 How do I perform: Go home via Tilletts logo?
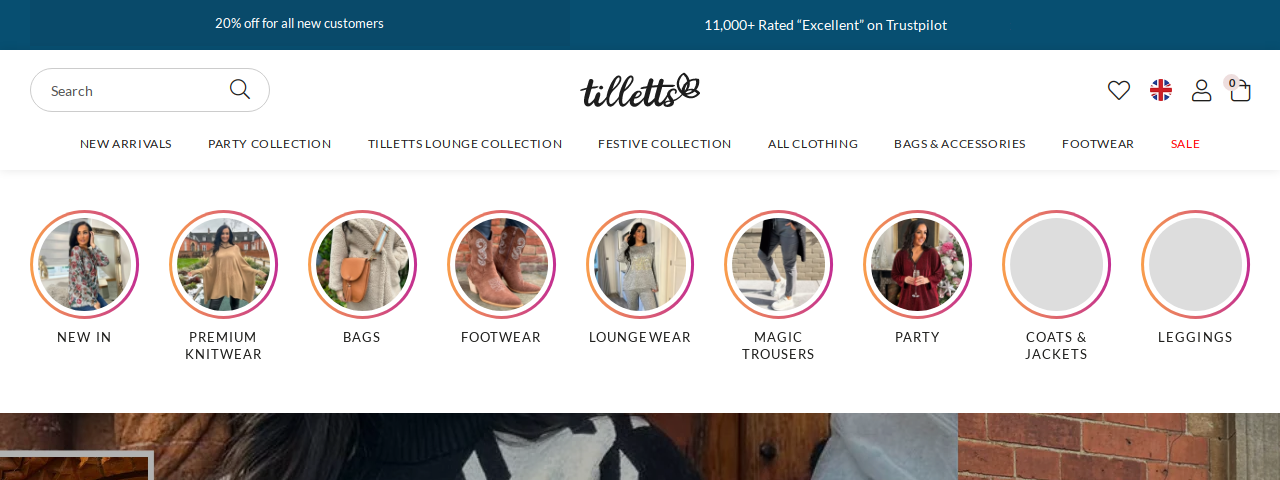click(640, 90)
